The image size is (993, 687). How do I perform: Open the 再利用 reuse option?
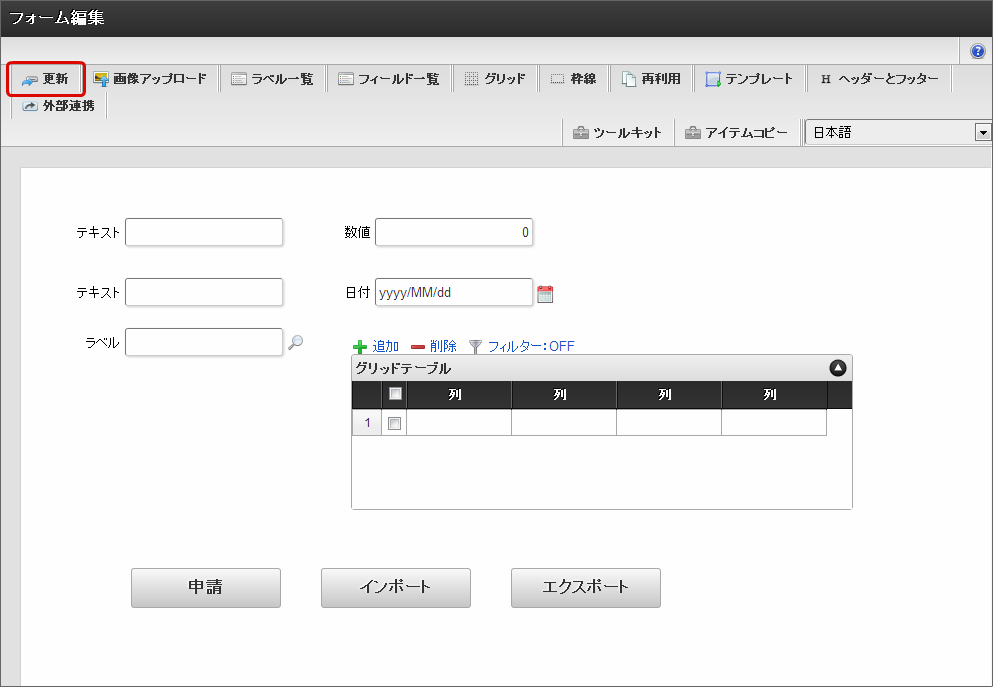pyautogui.click(x=652, y=79)
